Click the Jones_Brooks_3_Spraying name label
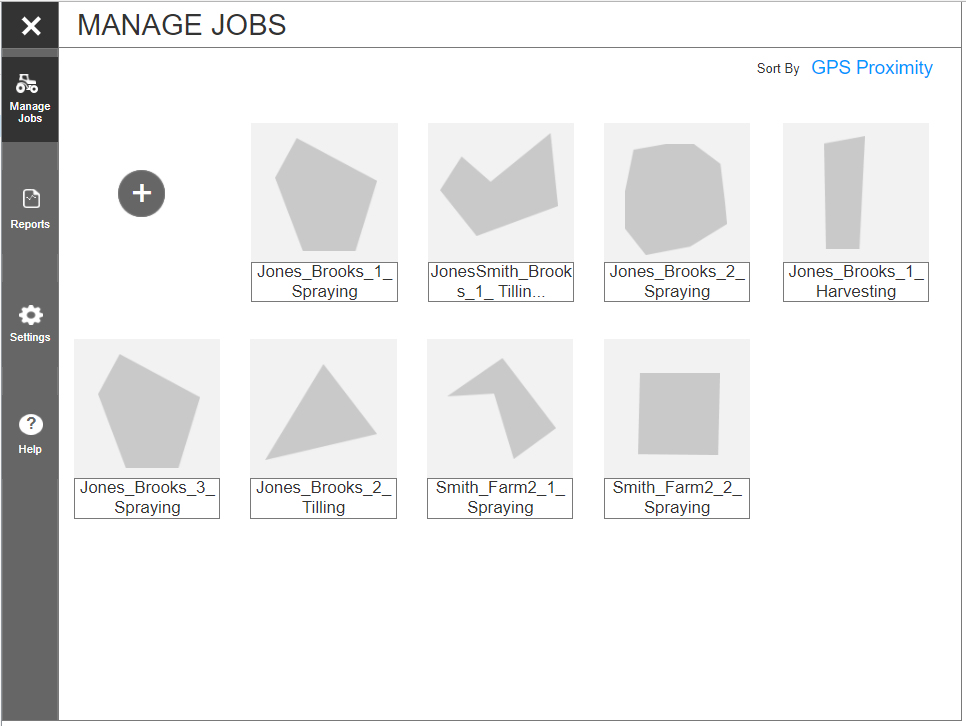 point(147,498)
